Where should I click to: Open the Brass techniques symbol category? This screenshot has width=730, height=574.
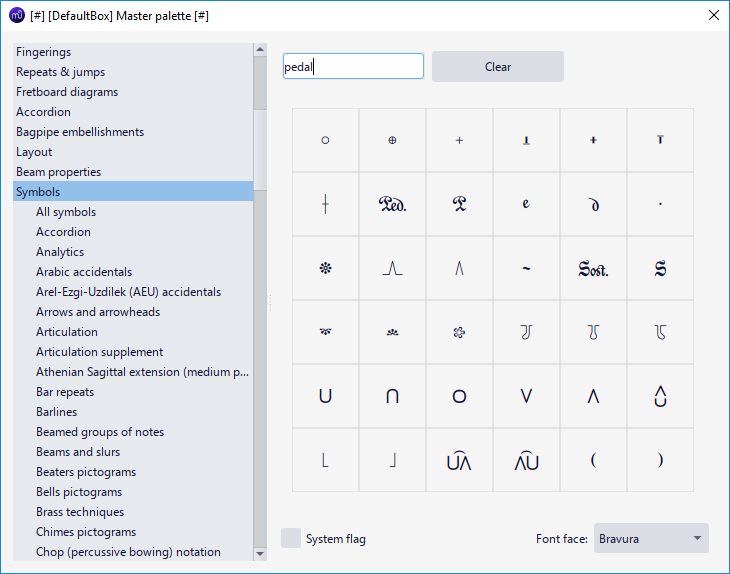[80, 512]
